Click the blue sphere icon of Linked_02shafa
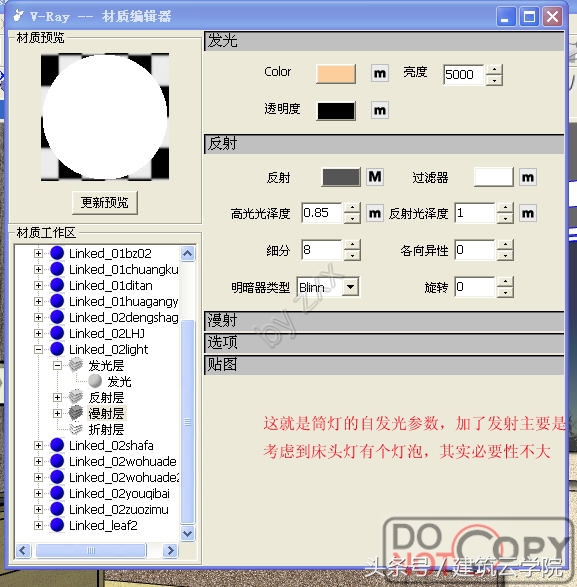This screenshot has width=577, height=587. [57, 445]
